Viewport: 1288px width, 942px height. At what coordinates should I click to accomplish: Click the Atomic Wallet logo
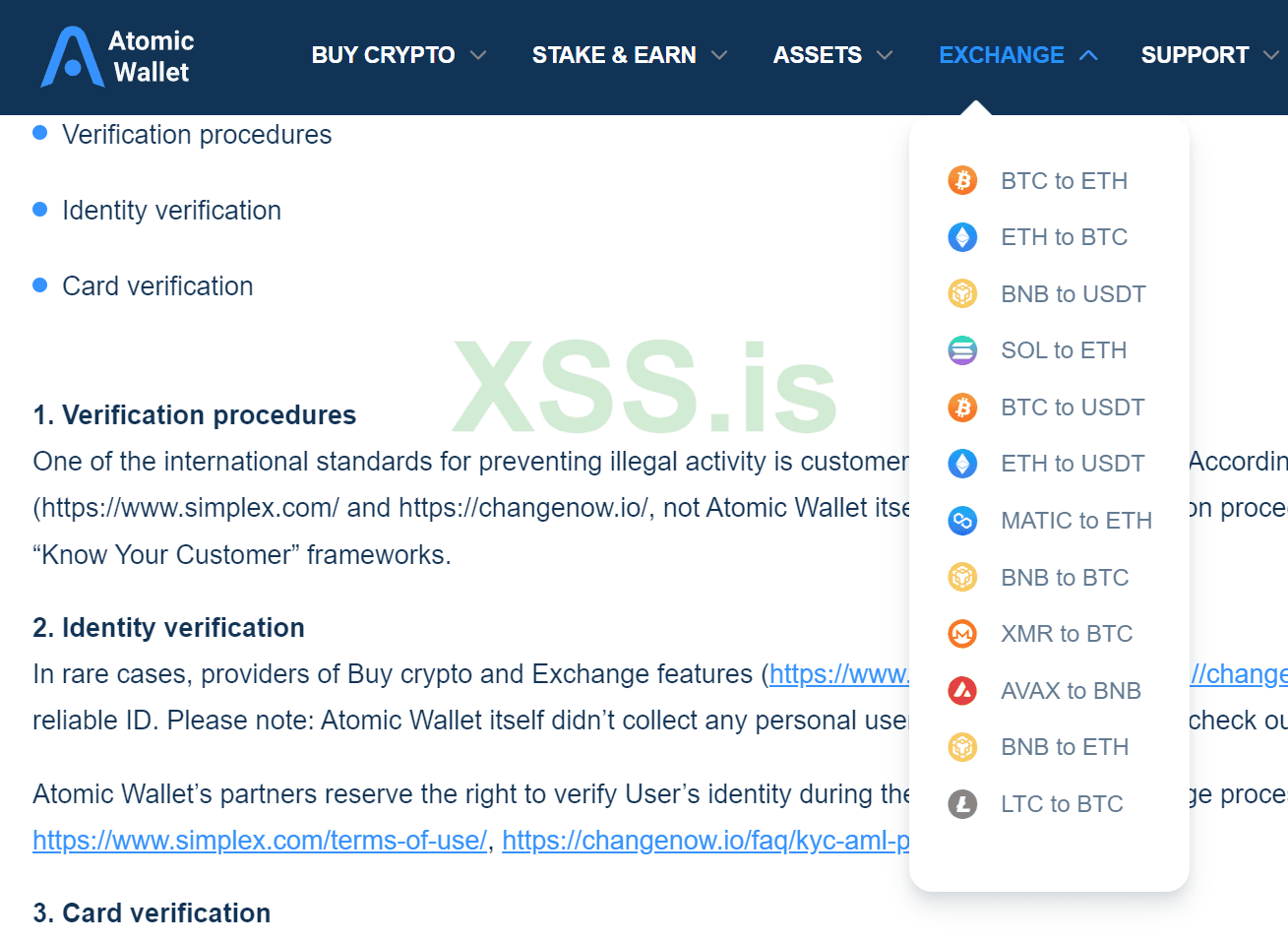117,56
